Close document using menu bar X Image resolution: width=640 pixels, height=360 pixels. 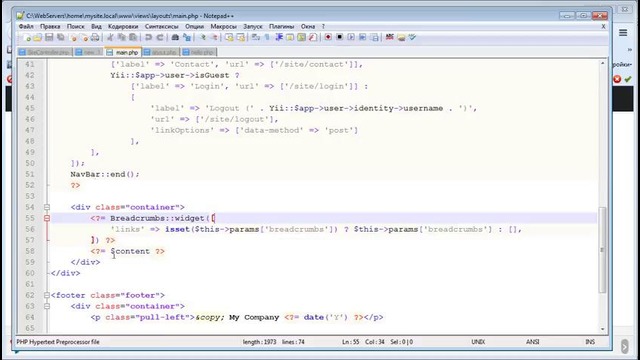pos(603,27)
